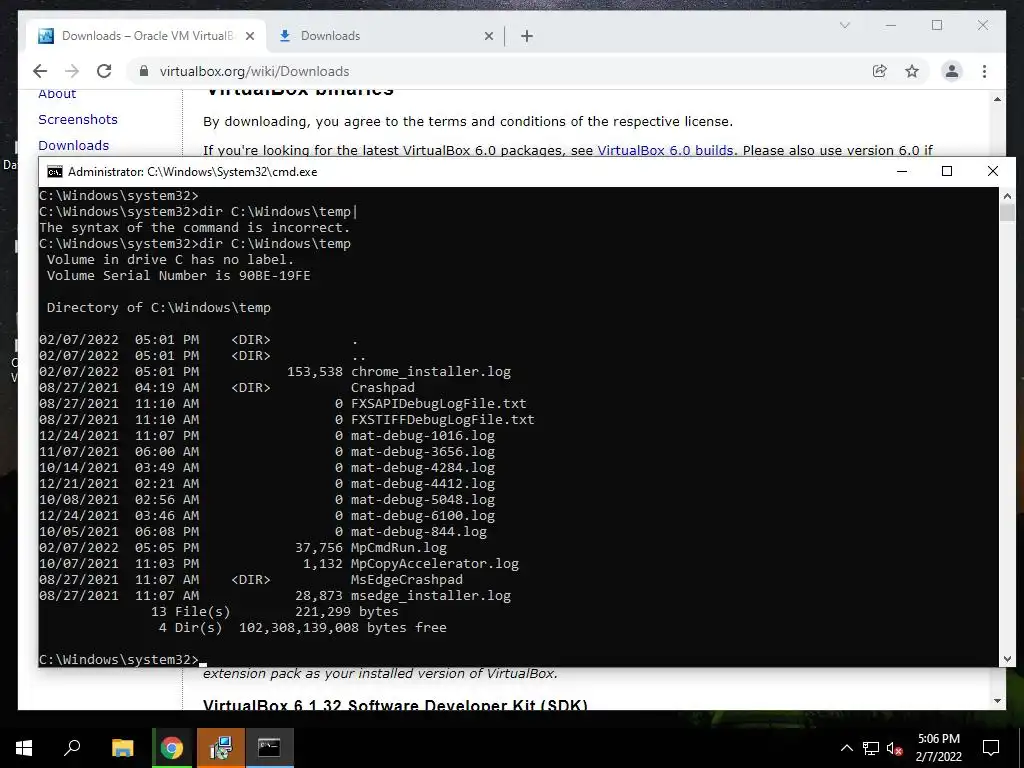Close the second Downloads tab
Viewport: 1024px width, 768px height.
click(x=488, y=36)
